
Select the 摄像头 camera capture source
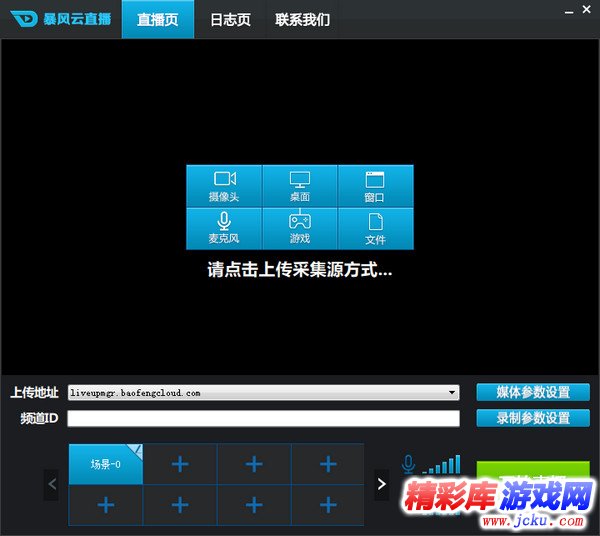point(223,186)
